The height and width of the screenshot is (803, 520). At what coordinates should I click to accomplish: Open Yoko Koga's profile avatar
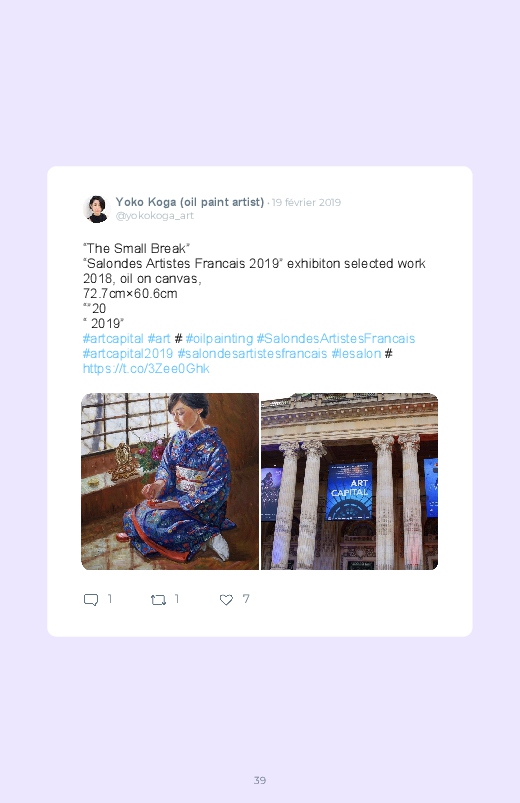pyautogui.click(x=96, y=208)
